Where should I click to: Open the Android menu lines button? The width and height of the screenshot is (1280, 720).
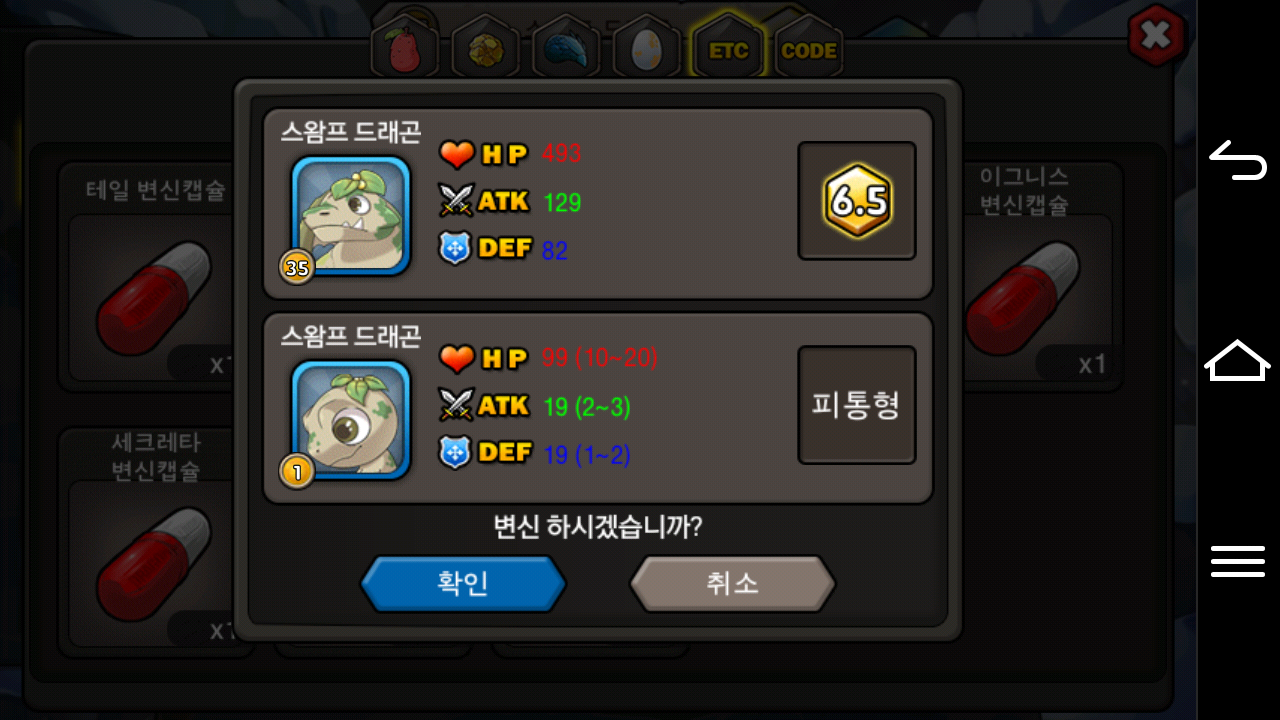point(1238,561)
